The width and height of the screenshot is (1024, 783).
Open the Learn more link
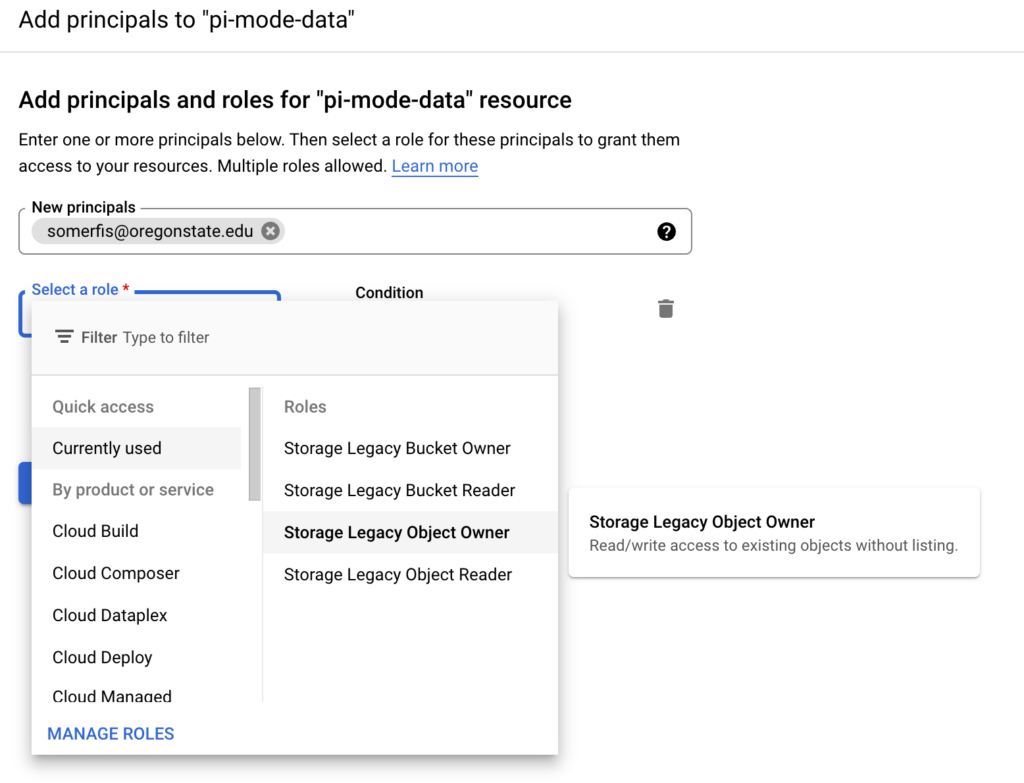click(434, 166)
